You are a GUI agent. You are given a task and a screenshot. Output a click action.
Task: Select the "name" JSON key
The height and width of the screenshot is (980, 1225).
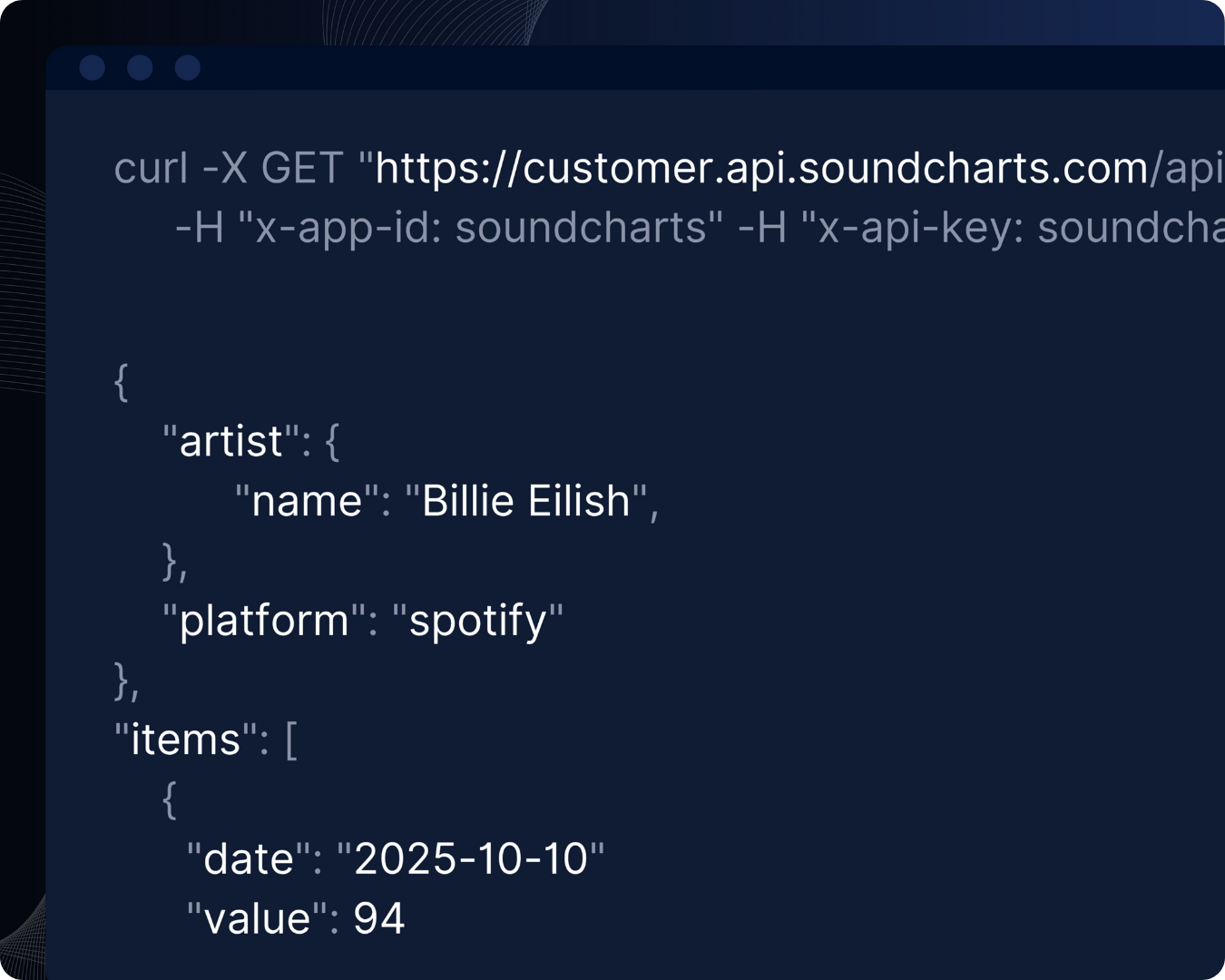(306, 501)
